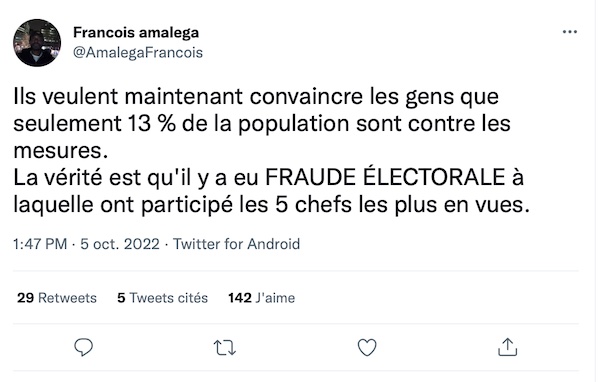View the 5 Tweets cités list
This screenshot has height=382, width=600.
click(x=162, y=298)
